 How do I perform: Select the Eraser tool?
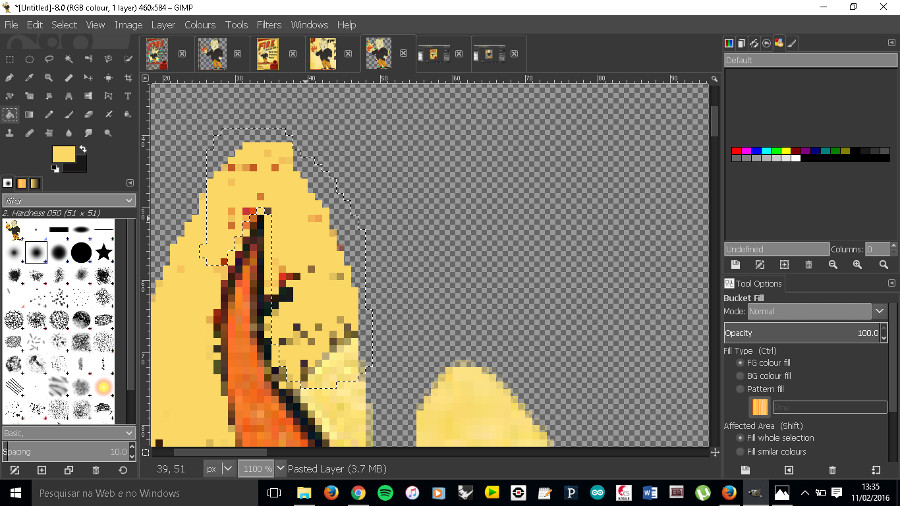point(88,114)
